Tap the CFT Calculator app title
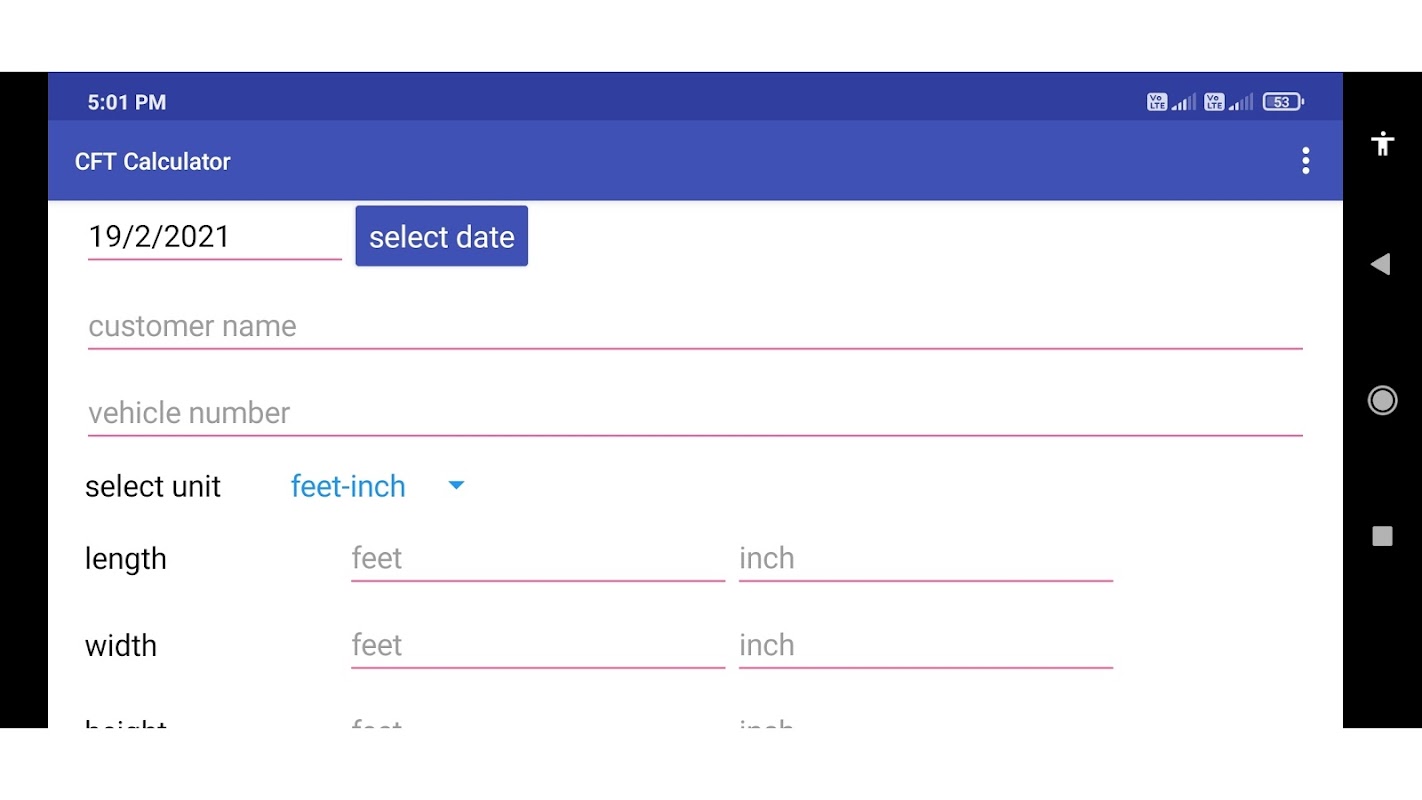Screen dimensions: 1422x800 (153, 162)
